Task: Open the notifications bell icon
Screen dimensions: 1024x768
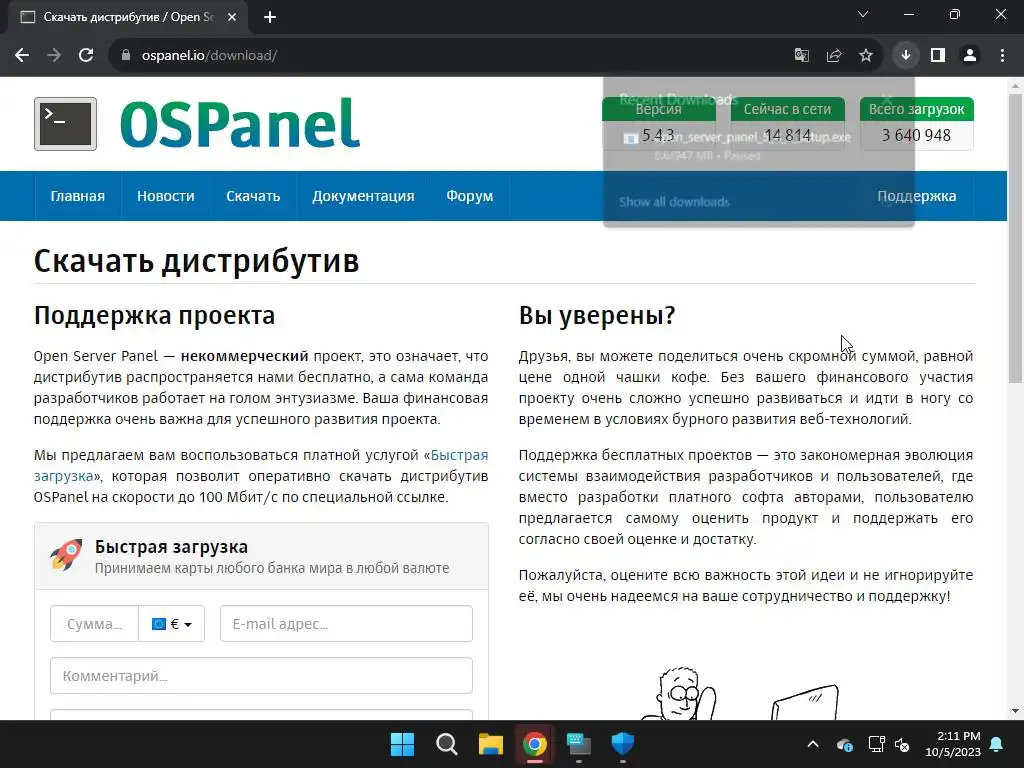Action: click(x=997, y=744)
